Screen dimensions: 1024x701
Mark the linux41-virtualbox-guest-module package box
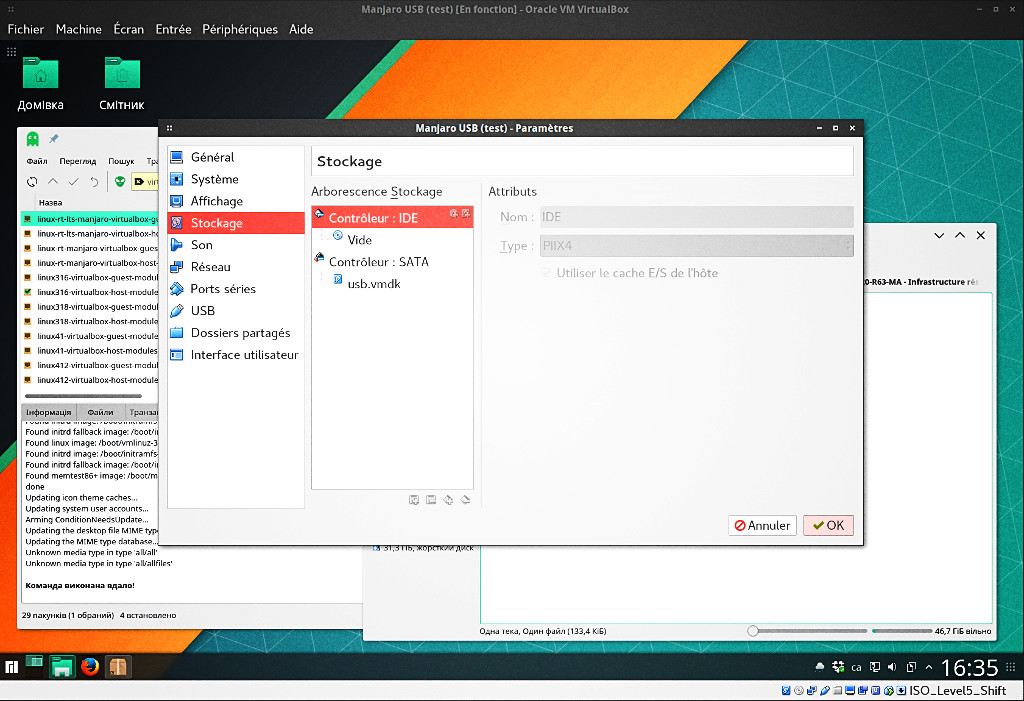click(27, 336)
